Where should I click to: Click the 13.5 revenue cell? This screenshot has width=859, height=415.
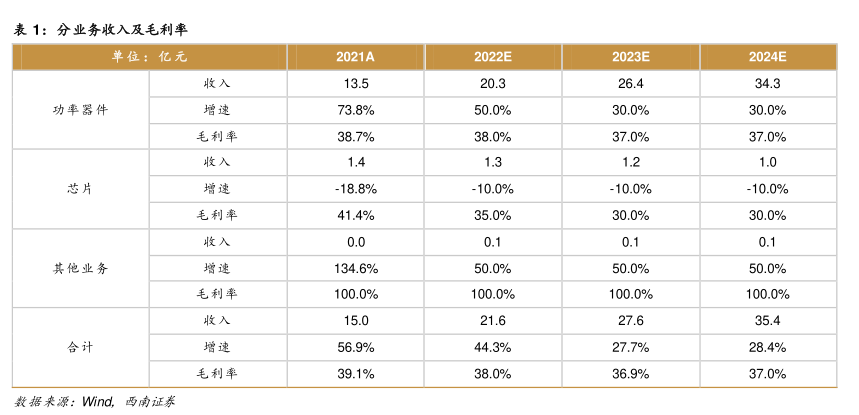[x=356, y=83]
